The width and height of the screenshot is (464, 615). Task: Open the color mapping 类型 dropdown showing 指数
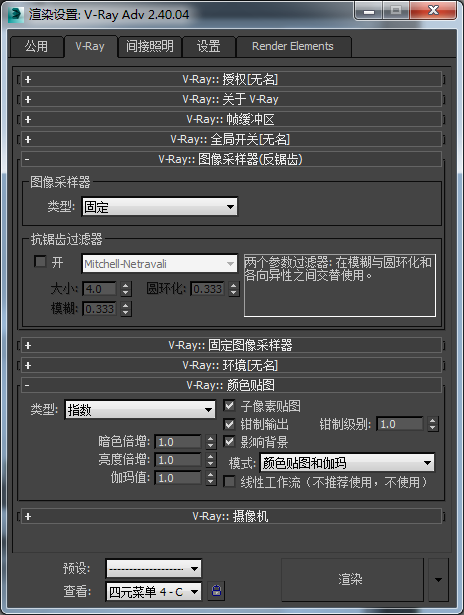pos(140,410)
